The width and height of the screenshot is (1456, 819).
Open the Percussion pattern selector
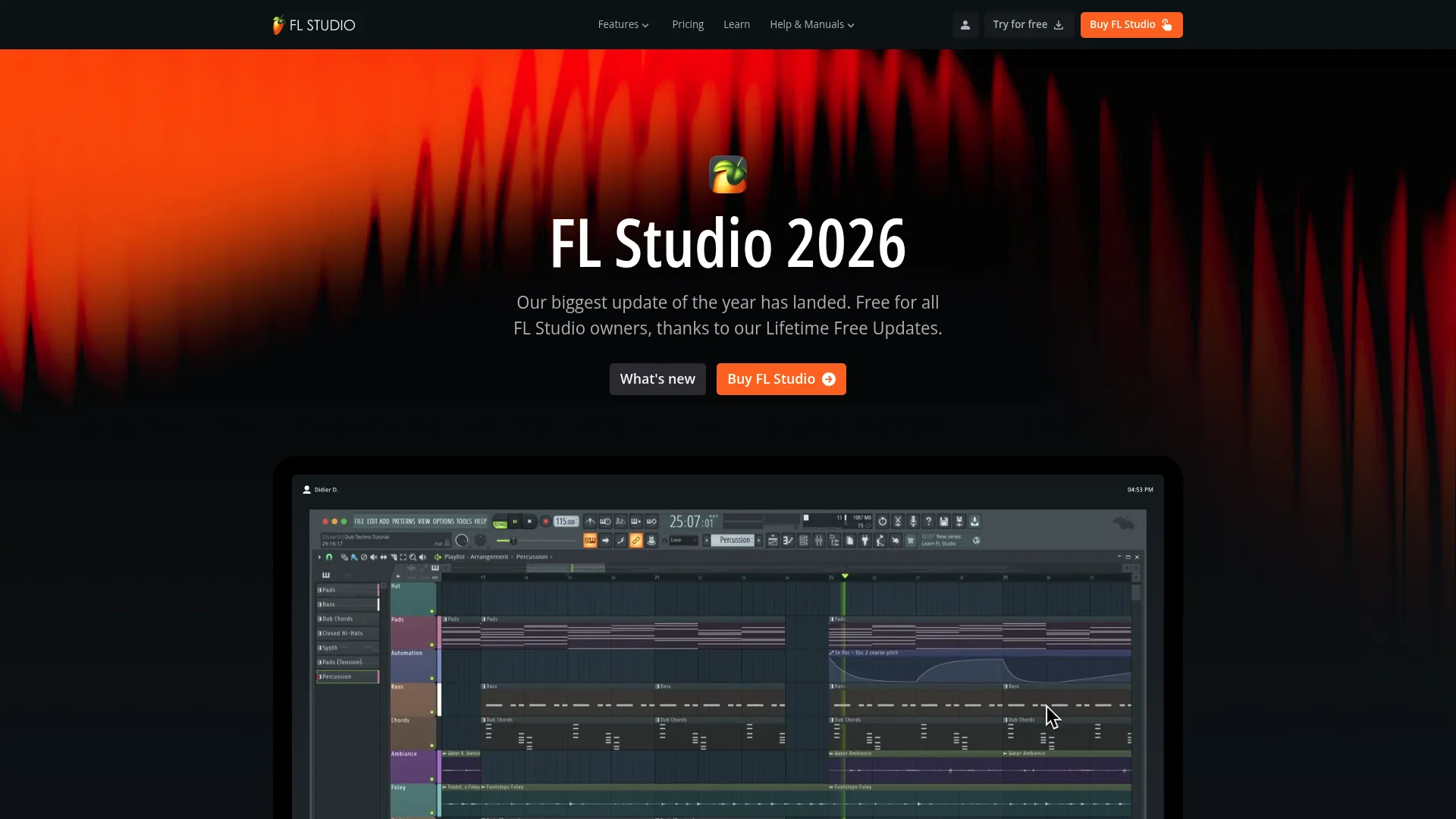(x=733, y=540)
